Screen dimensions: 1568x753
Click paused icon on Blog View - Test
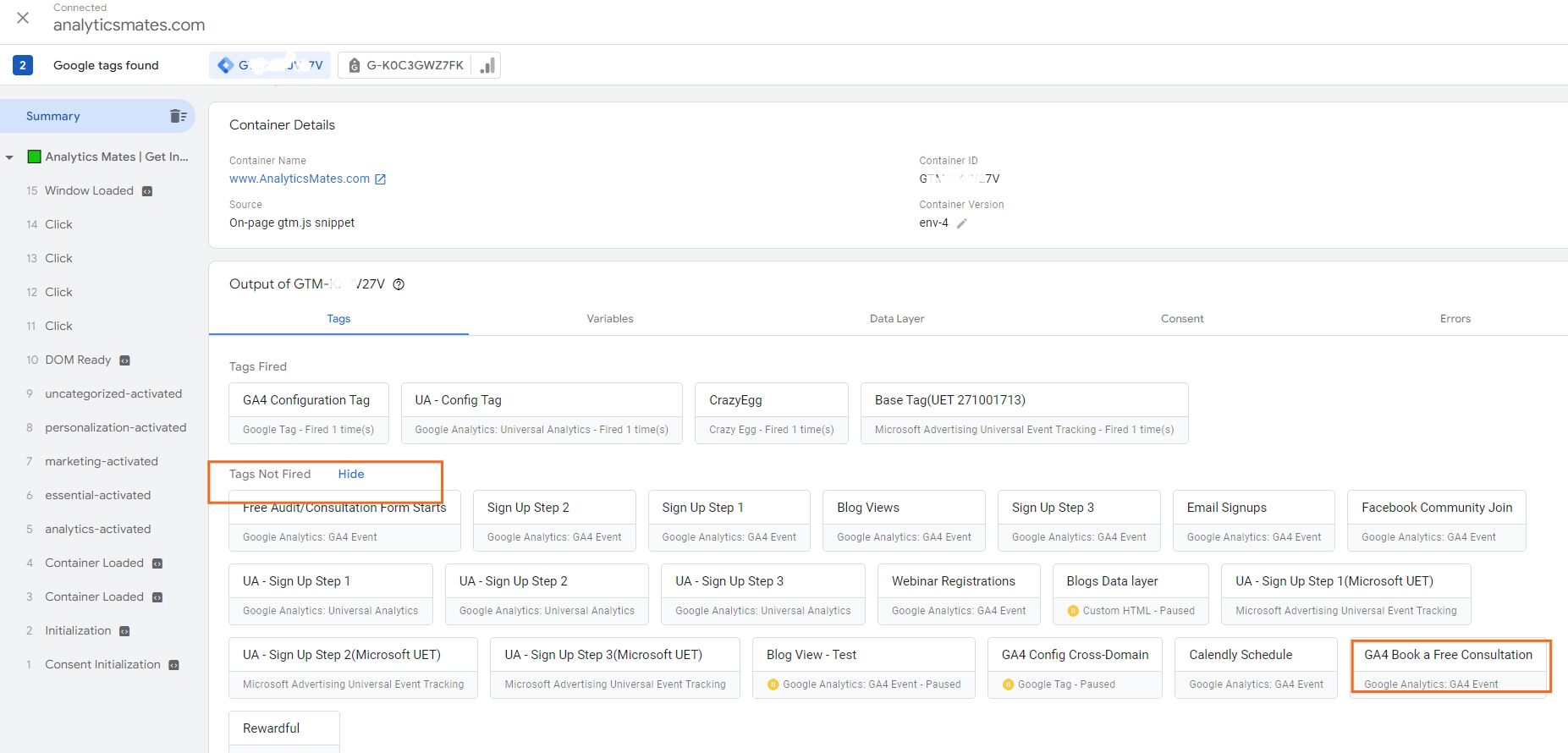click(773, 684)
